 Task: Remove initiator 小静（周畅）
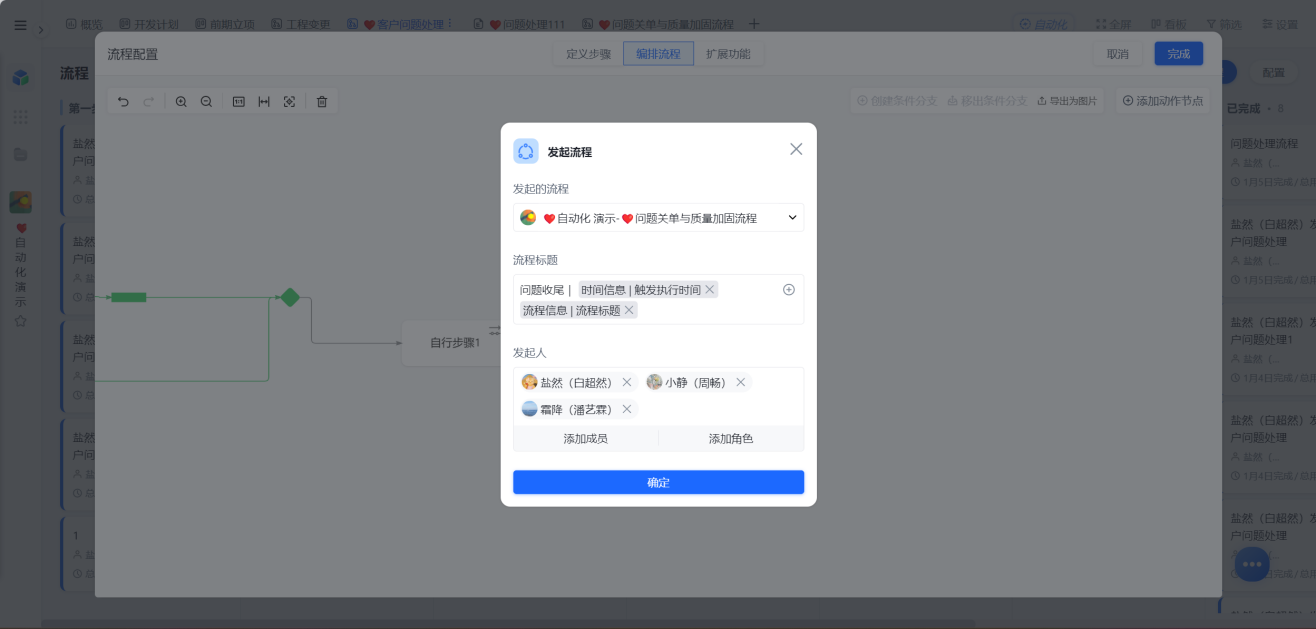tap(741, 382)
